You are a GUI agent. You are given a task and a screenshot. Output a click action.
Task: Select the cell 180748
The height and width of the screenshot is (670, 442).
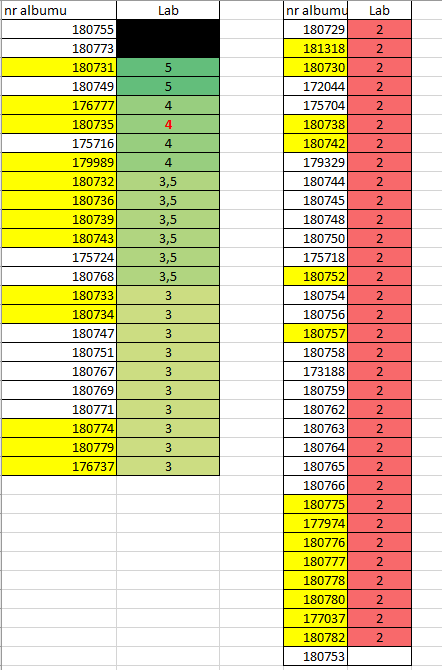pyautogui.click(x=316, y=220)
